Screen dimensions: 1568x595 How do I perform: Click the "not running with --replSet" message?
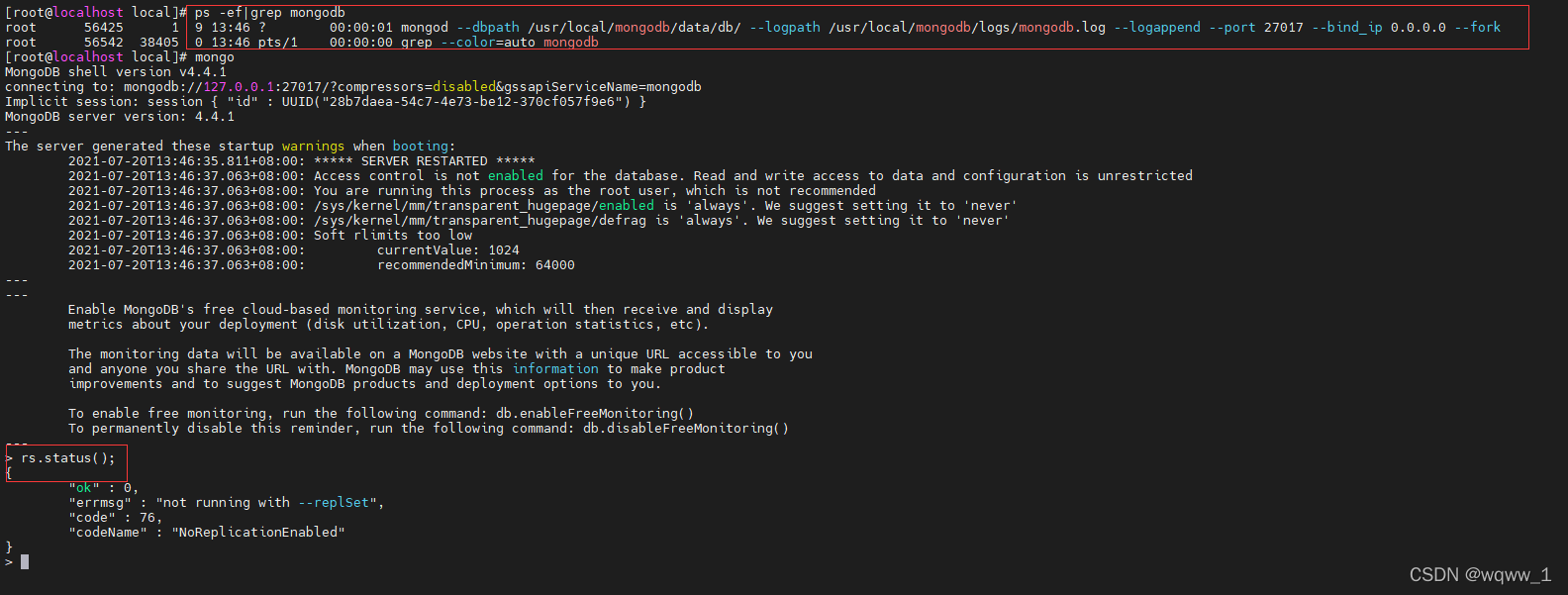tap(266, 503)
